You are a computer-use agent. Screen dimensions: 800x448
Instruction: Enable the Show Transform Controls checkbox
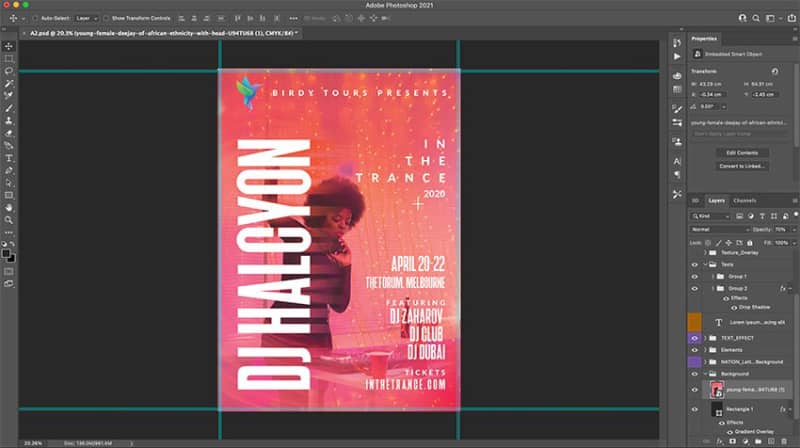click(106, 18)
